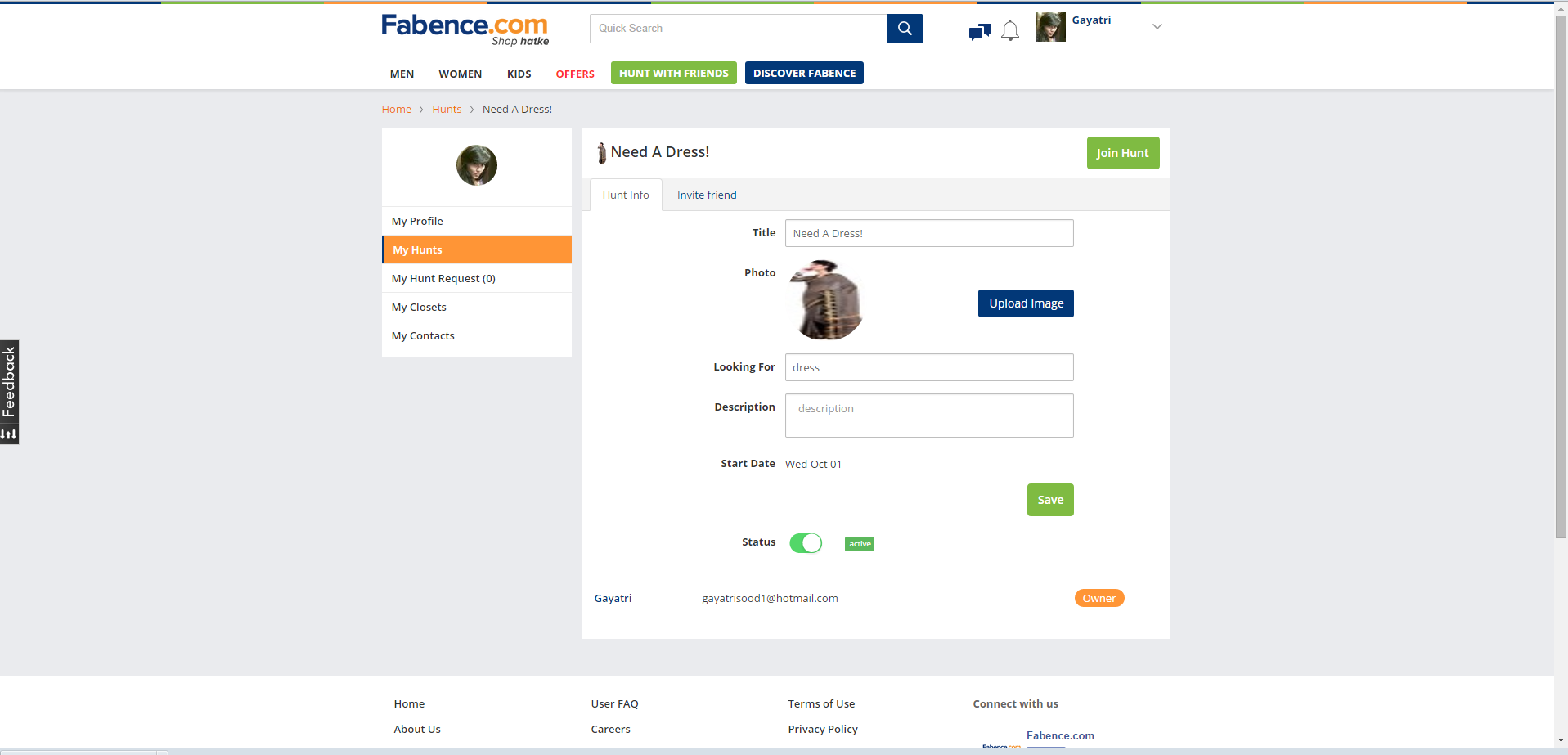The width and height of the screenshot is (1568, 755).
Task: Open the WOMEN menu
Action: (460, 74)
